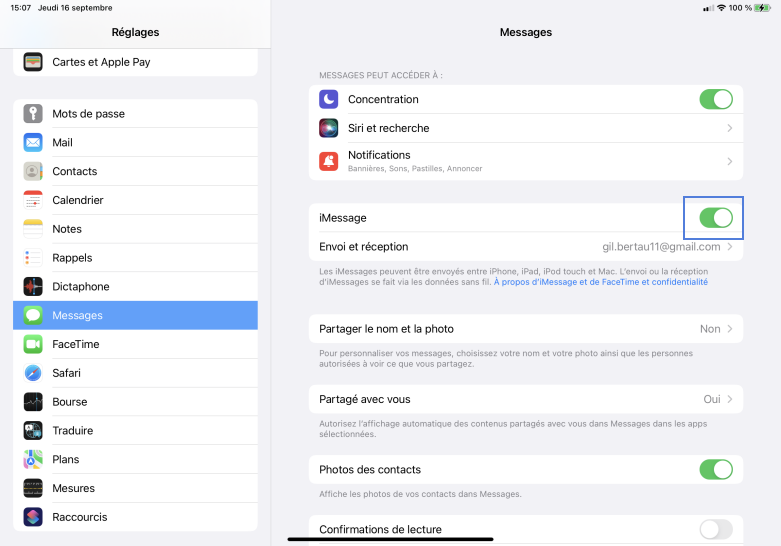Tap the Mail envelope icon
Viewport: 781px width, 546px height.
click(x=33, y=142)
